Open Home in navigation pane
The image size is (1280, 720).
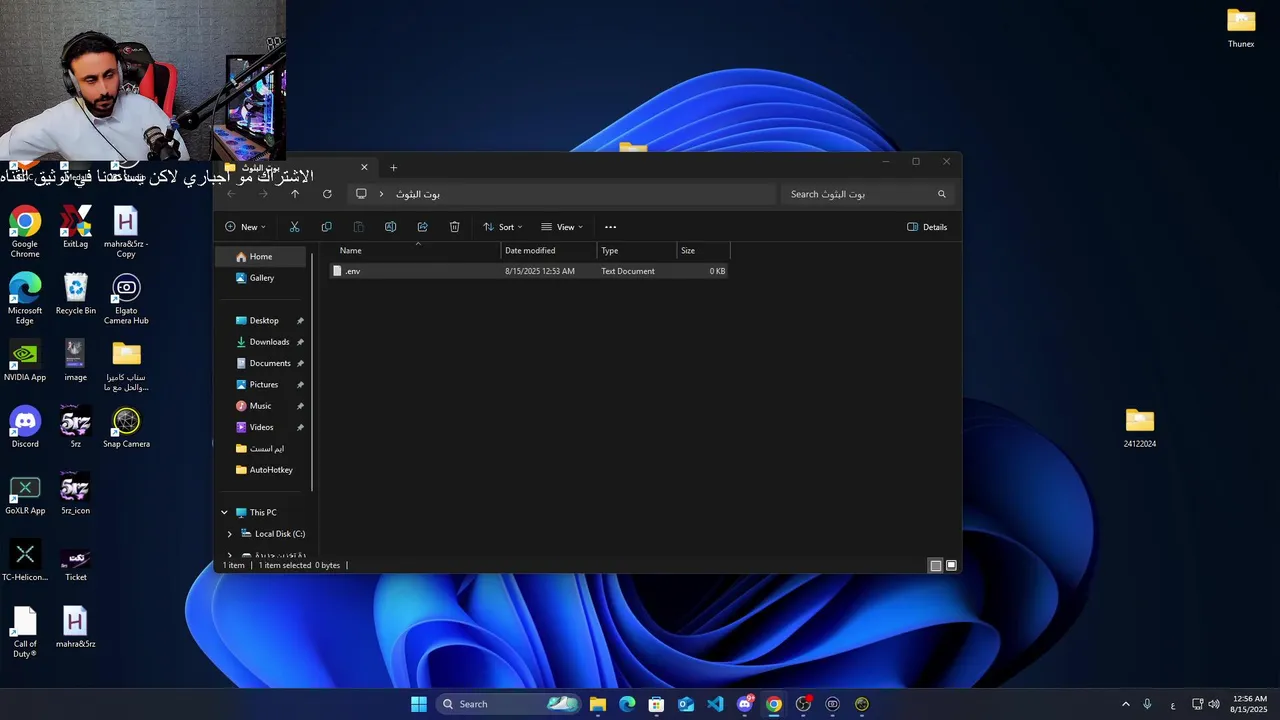(262, 257)
